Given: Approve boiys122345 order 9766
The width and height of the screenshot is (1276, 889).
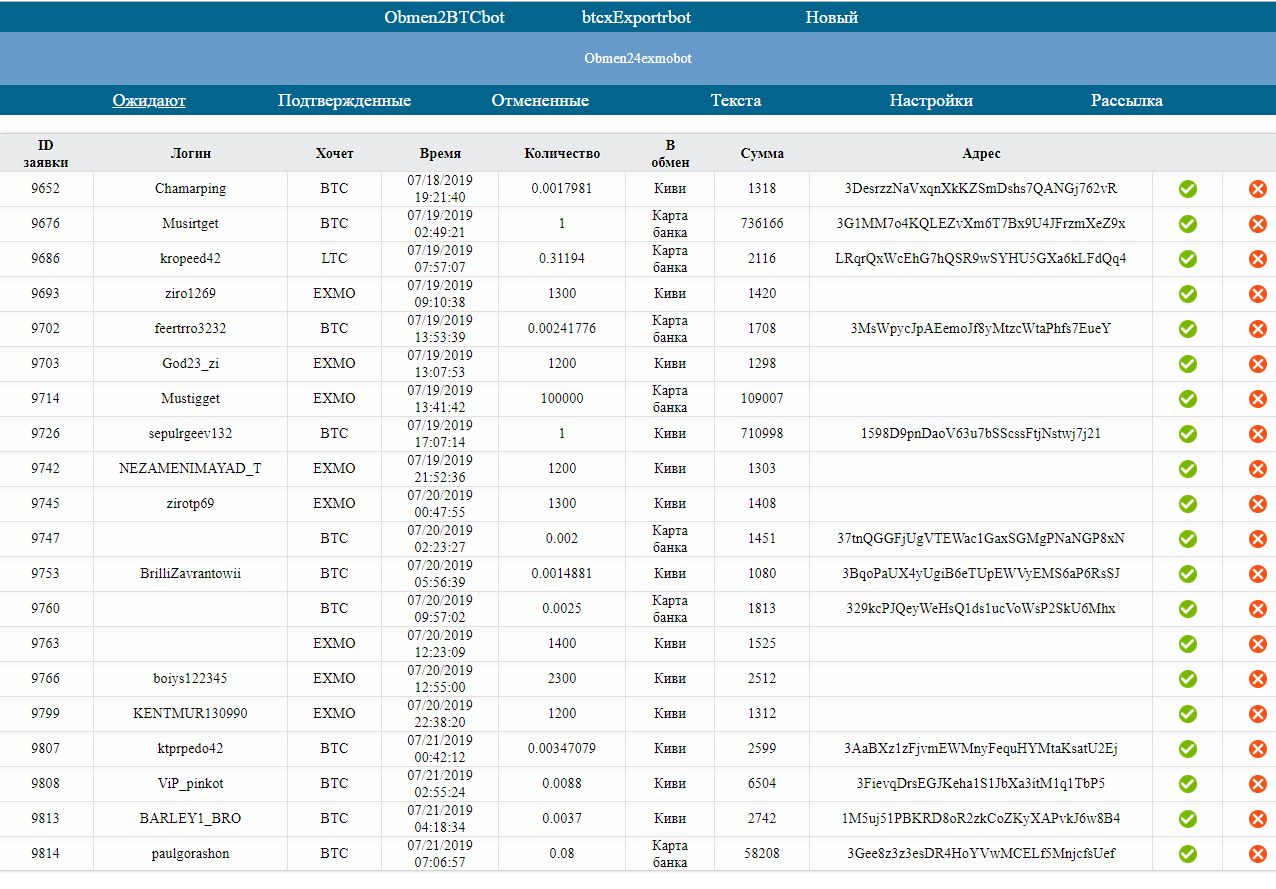Looking at the screenshot, I should (1188, 679).
